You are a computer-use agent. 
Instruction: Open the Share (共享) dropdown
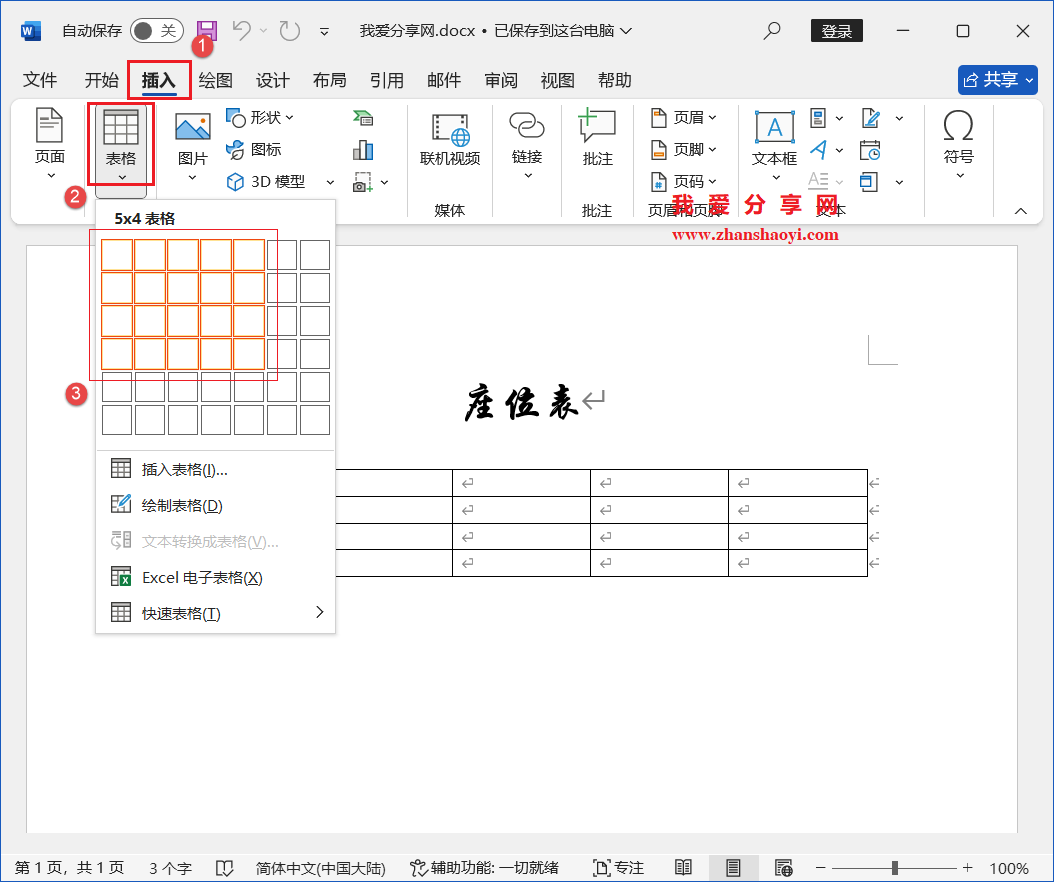(x=998, y=80)
